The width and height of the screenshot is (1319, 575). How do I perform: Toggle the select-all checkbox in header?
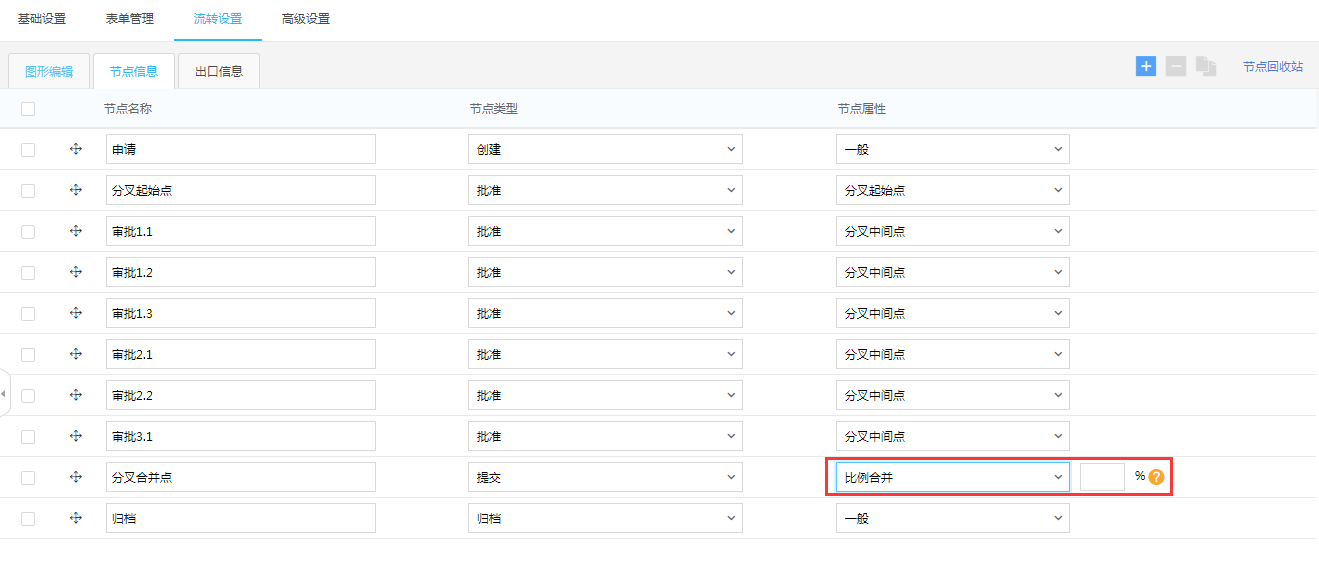click(x=28, y=109)
